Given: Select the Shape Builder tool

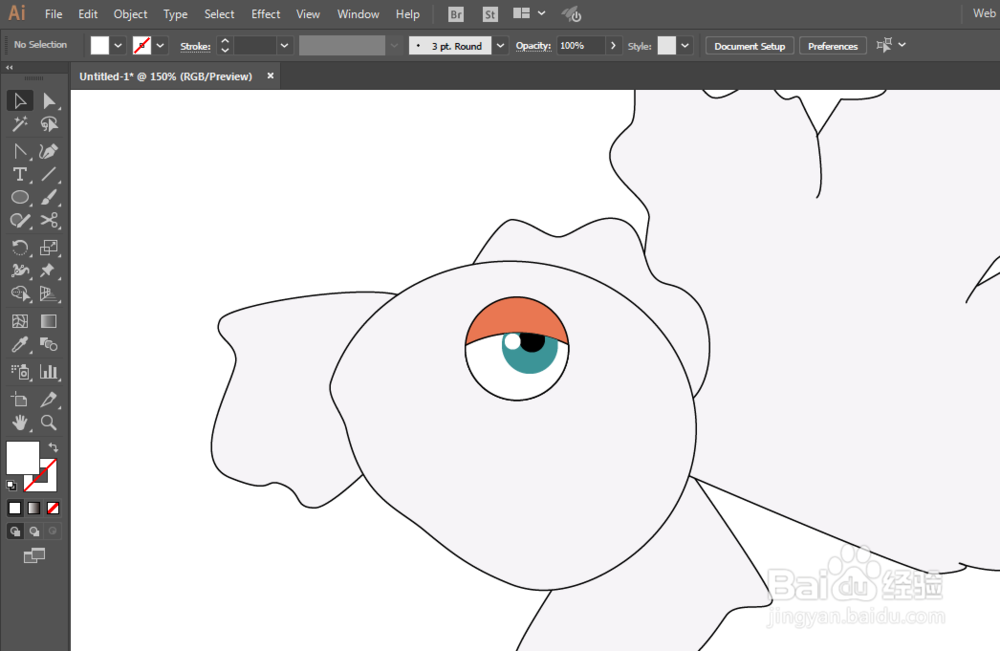Looking at the screenshot, I should 20,293.
